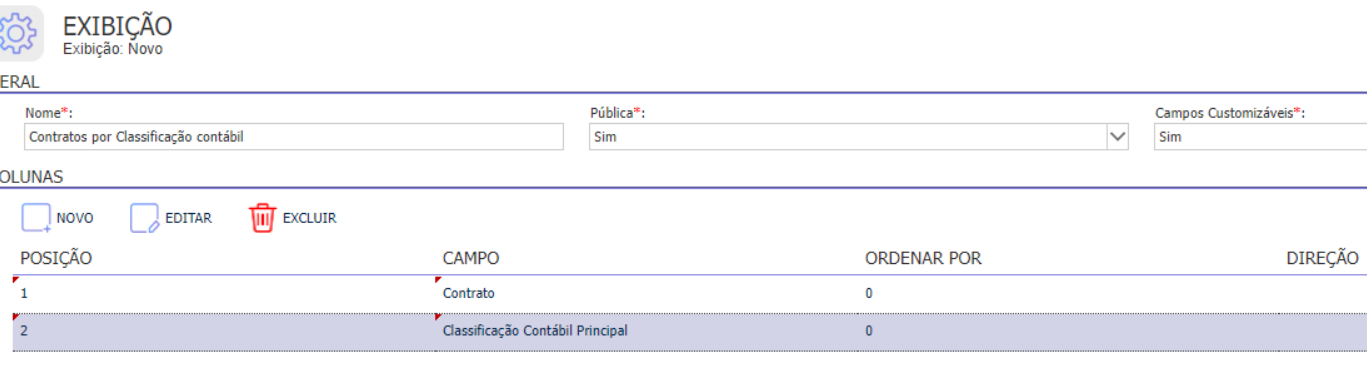This screenshot has width=1367, height=371.
Task: Click the red EXCLUIR trash icon
Action: point(262,218)
